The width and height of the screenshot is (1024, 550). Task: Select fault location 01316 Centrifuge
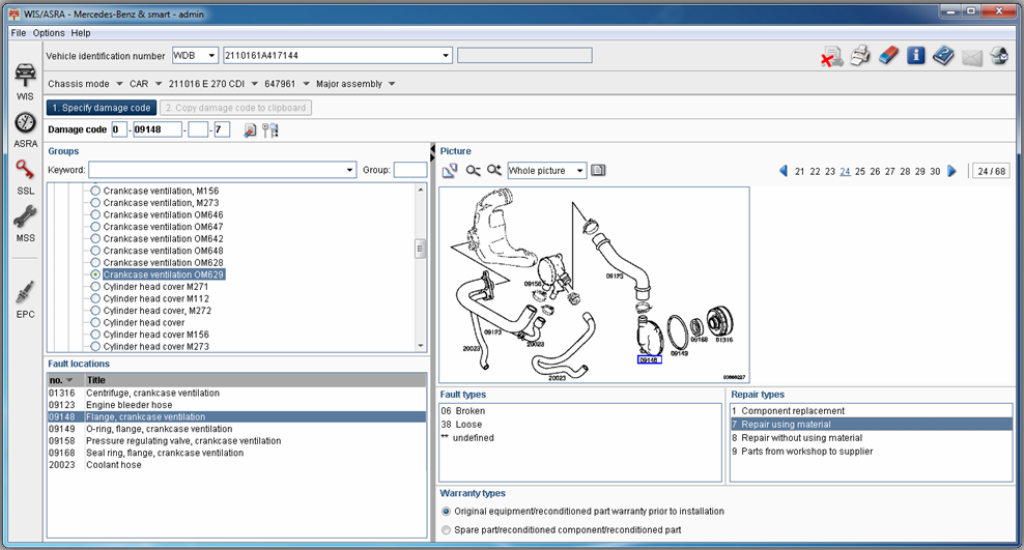pos(236,393)
